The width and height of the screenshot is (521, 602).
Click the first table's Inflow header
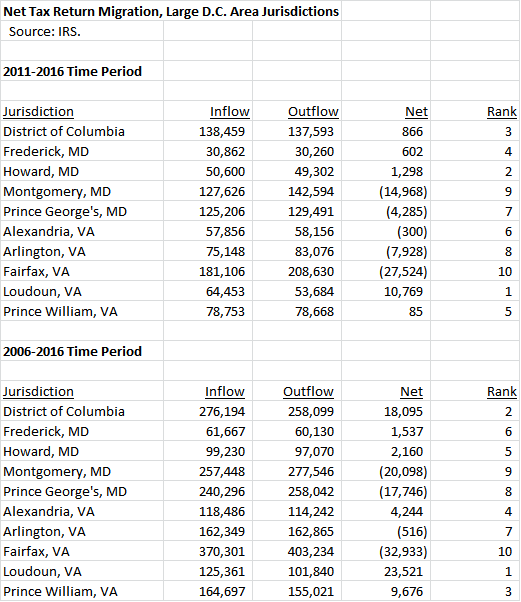(x=230, y=112)
